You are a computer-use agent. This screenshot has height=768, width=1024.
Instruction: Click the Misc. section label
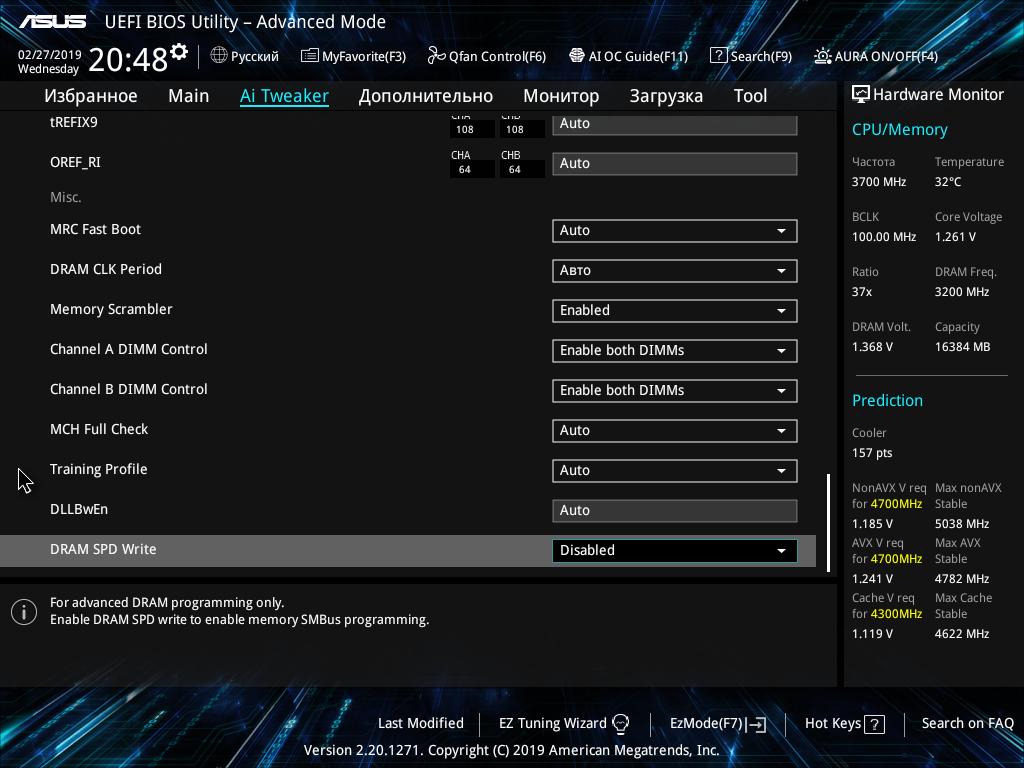point(66,197)
